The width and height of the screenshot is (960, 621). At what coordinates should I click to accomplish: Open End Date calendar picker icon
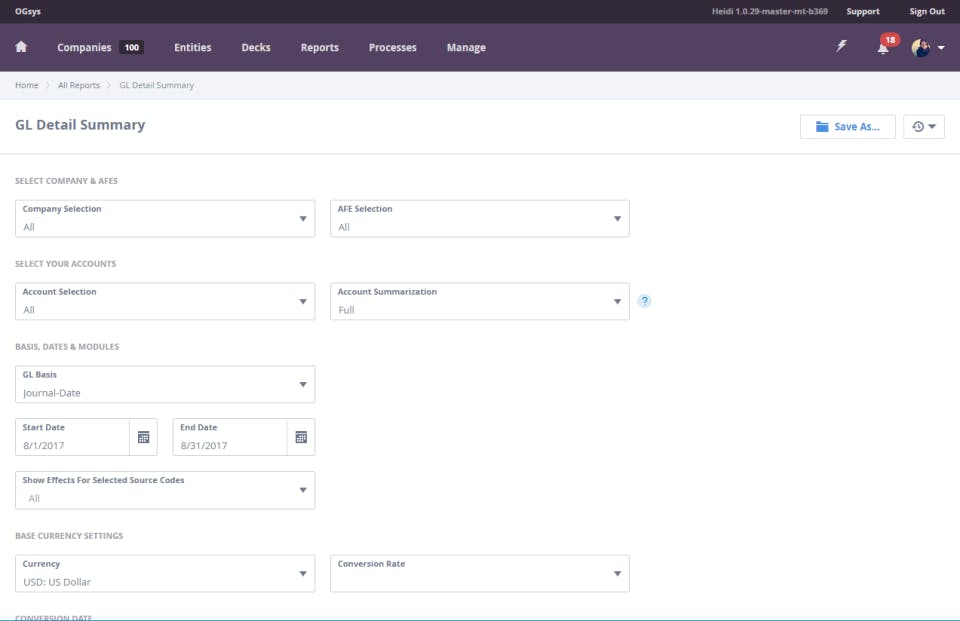[301, 437]
